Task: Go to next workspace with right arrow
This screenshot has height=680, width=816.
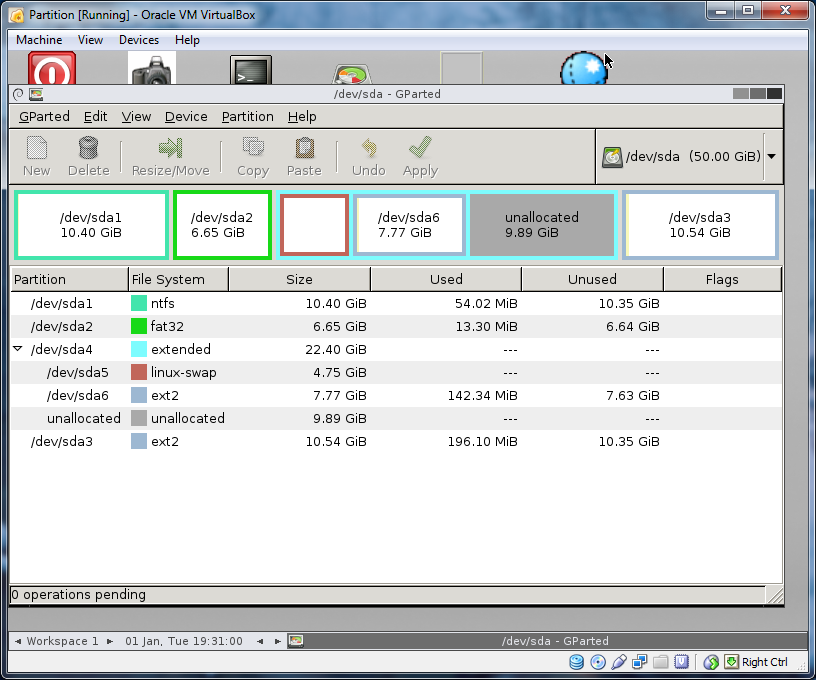Action: pos(110,641)
